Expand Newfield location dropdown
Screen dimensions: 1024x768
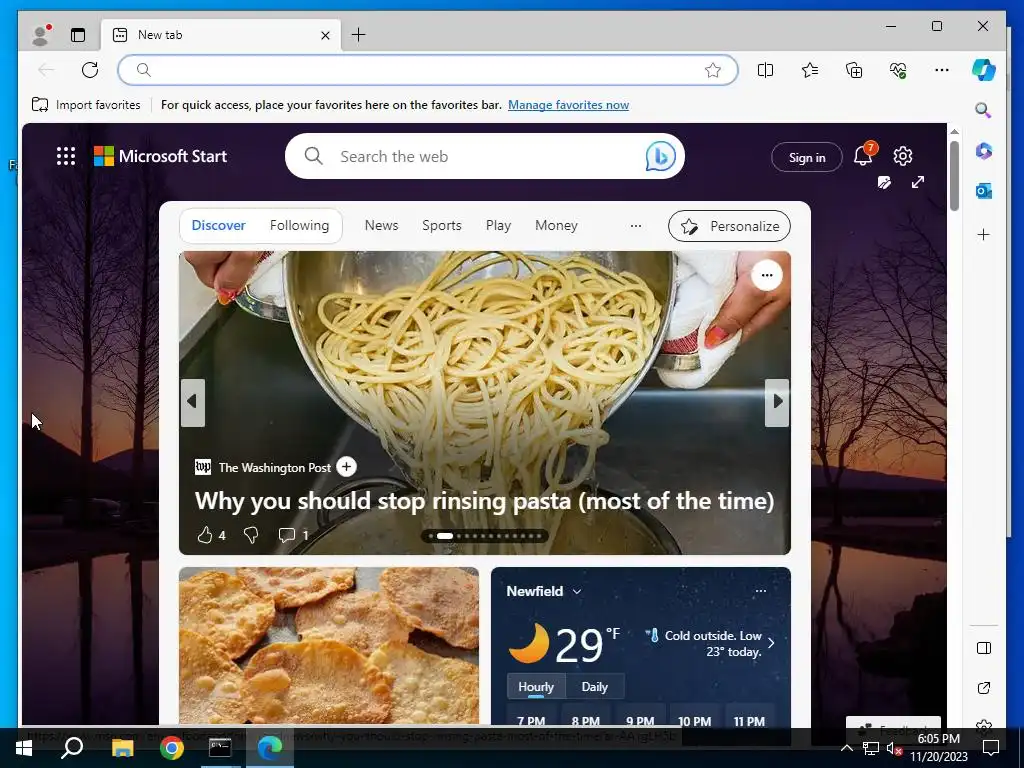(577, 592)
